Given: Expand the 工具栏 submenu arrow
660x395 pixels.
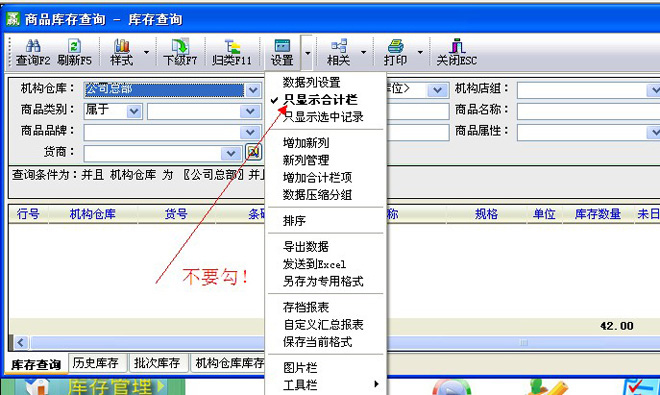Looking at the screenshot, I should pyautogui.click(x=376, y=384).
